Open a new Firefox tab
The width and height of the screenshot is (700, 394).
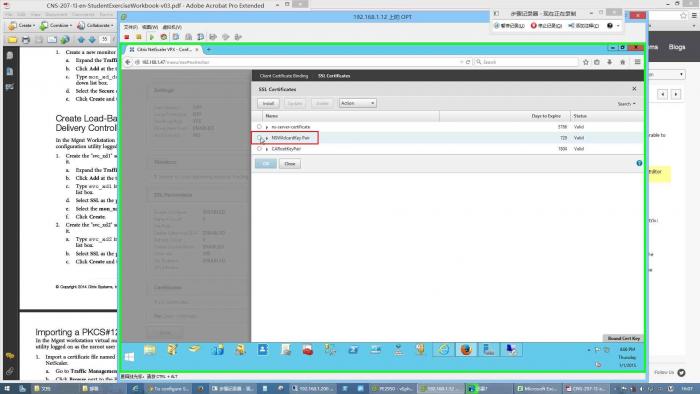click(x=208, y=50)
